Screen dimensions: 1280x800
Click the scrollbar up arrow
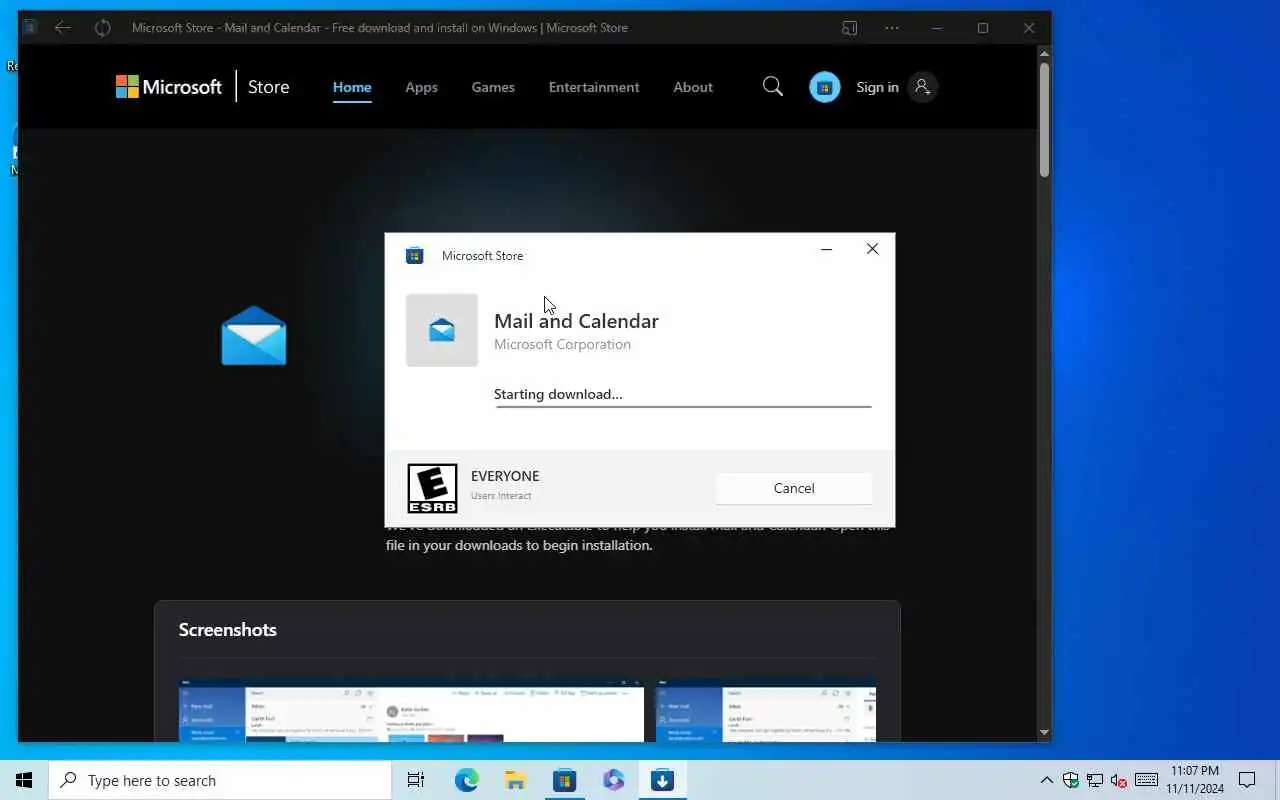tap(1043, 53)
